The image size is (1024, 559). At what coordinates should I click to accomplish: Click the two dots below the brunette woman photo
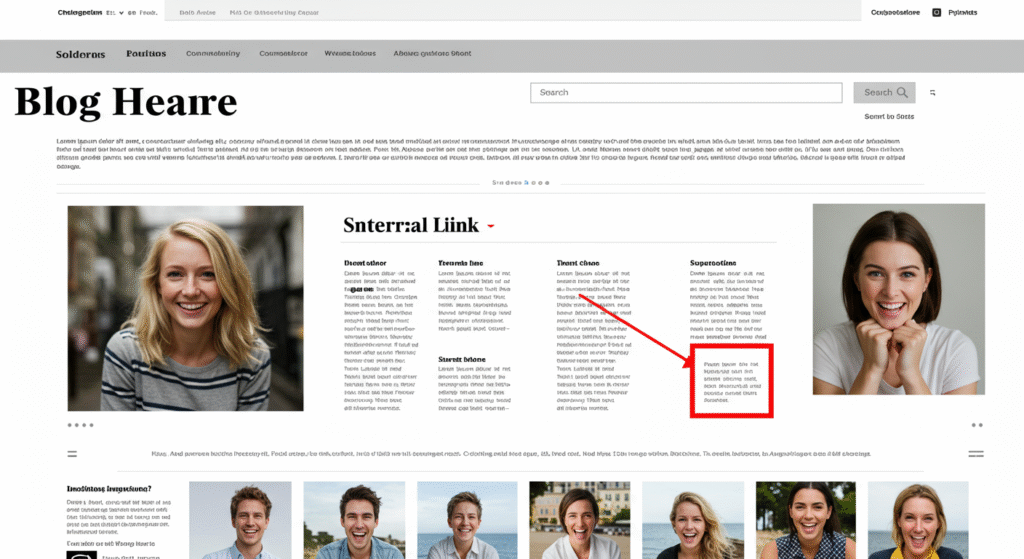pyautogui.click(x=976, y=425)
